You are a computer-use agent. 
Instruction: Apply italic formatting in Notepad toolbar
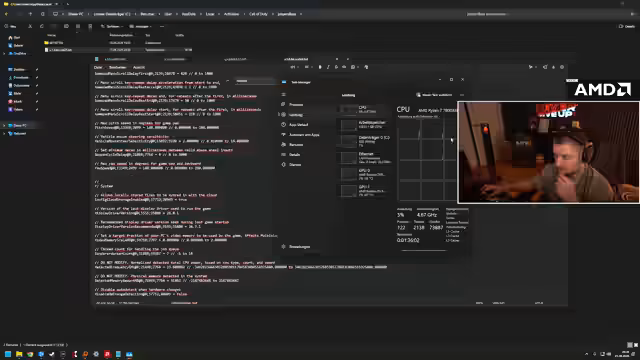click(328, 67)
